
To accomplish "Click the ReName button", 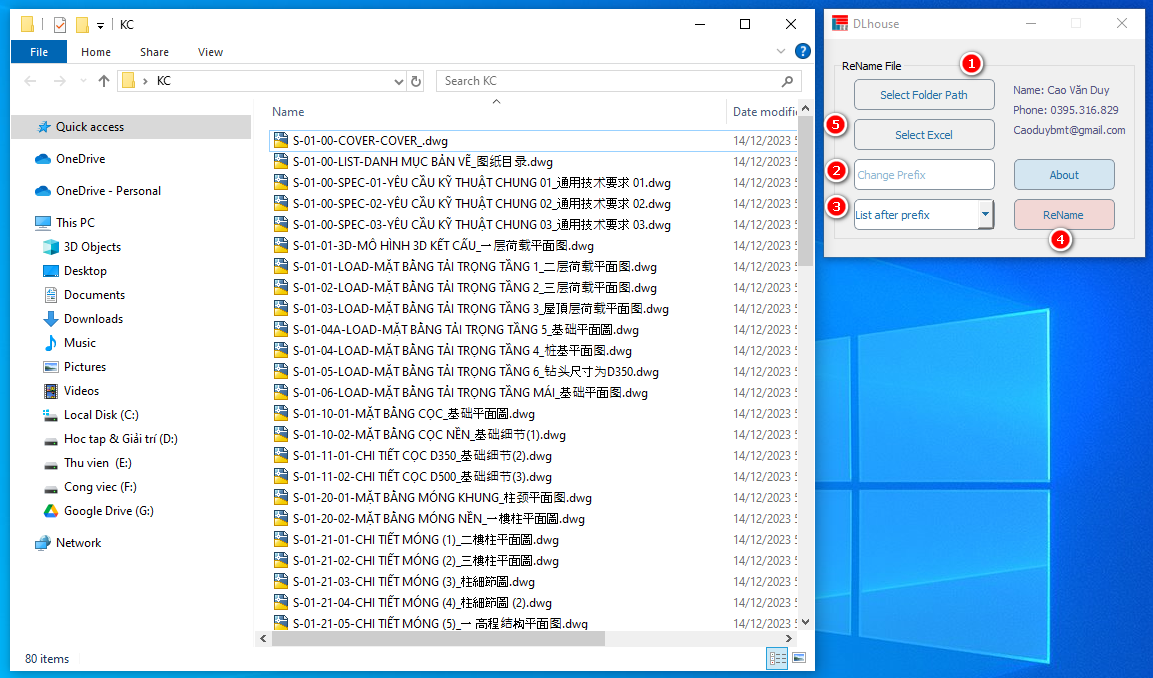I will click(x=1063, y=215).
